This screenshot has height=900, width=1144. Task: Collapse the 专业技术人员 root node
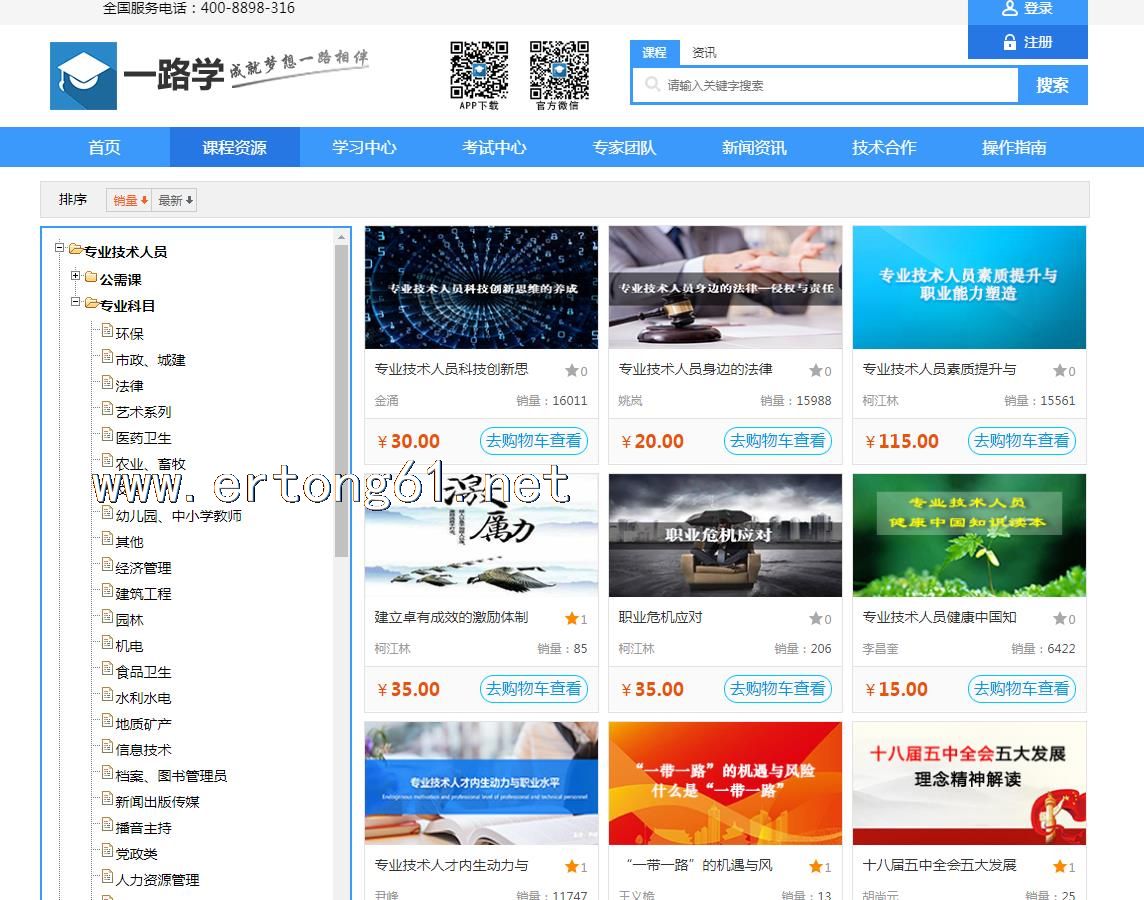click(60, 248)
